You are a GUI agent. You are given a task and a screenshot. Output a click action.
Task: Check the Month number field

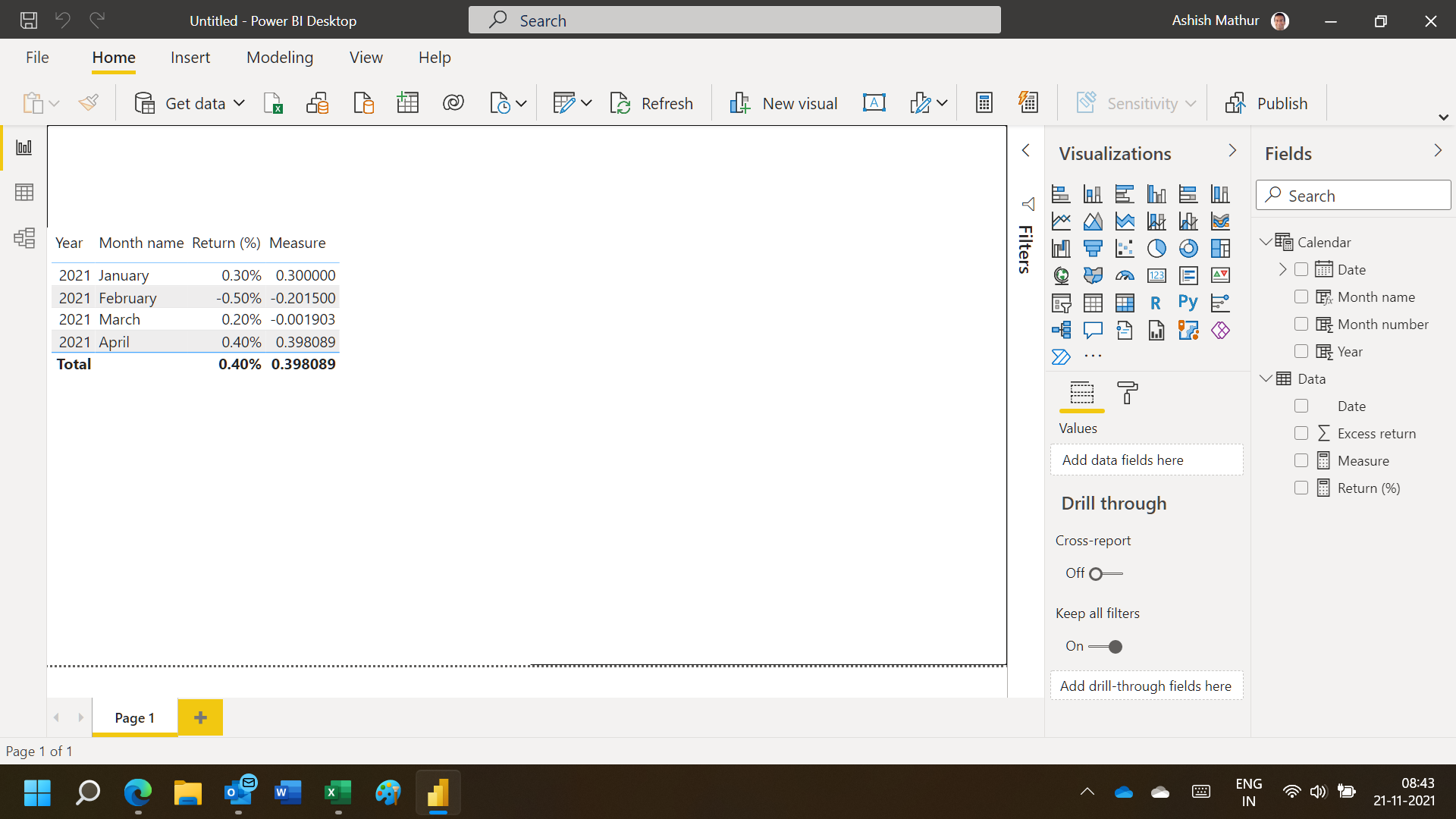tap(1301, 324)
